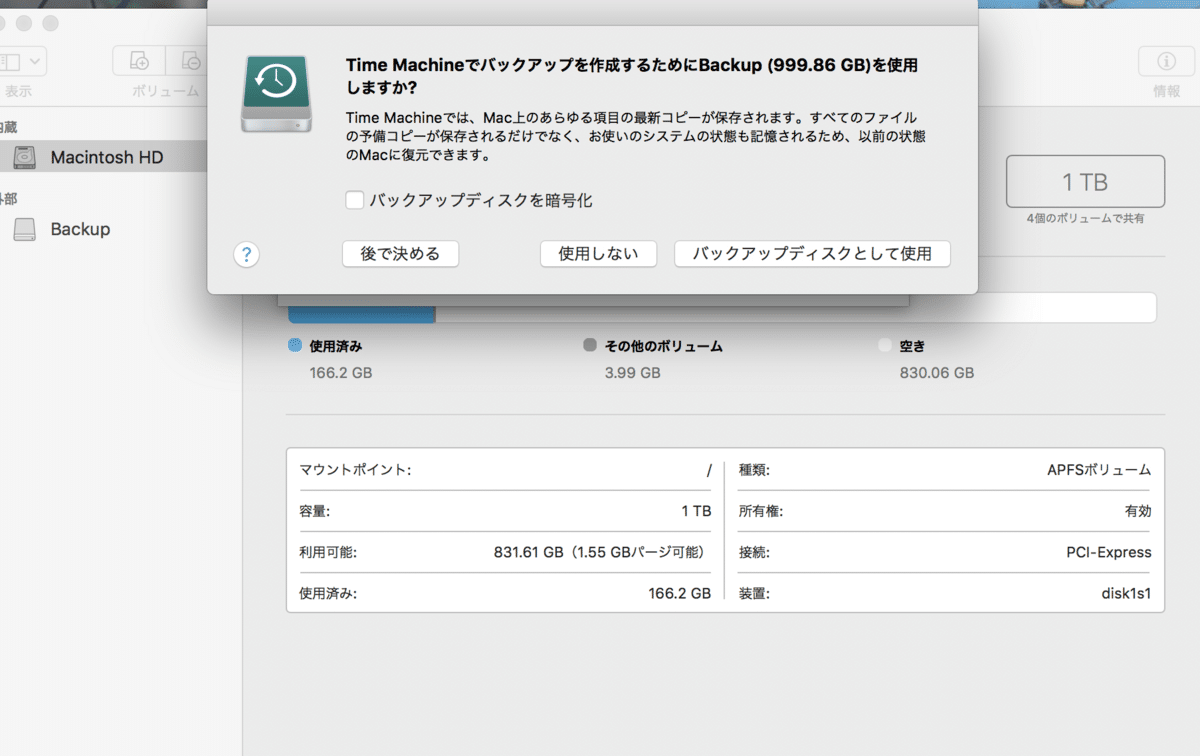1200x756 pixels.
Task: Select the Macintosh HD drive in sidebar
Action: click(106, 158)
